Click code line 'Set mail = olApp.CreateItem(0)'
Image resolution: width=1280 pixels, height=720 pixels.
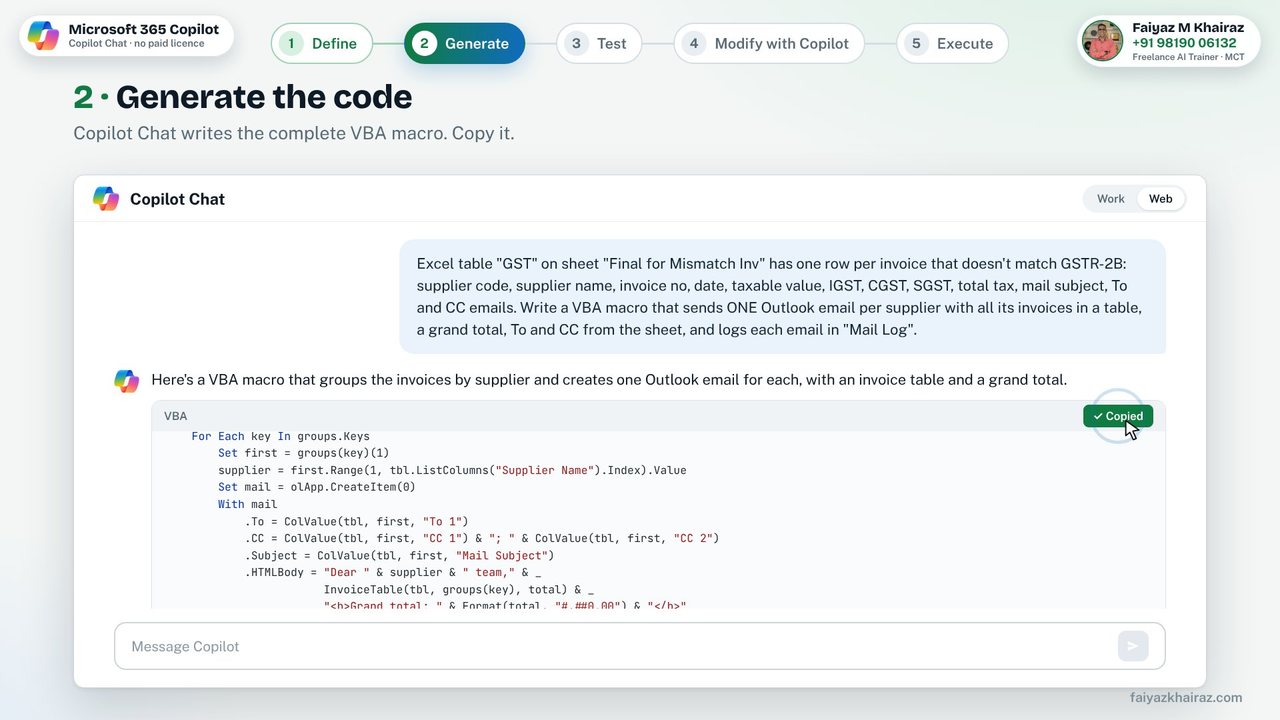[x=316, y=487]
